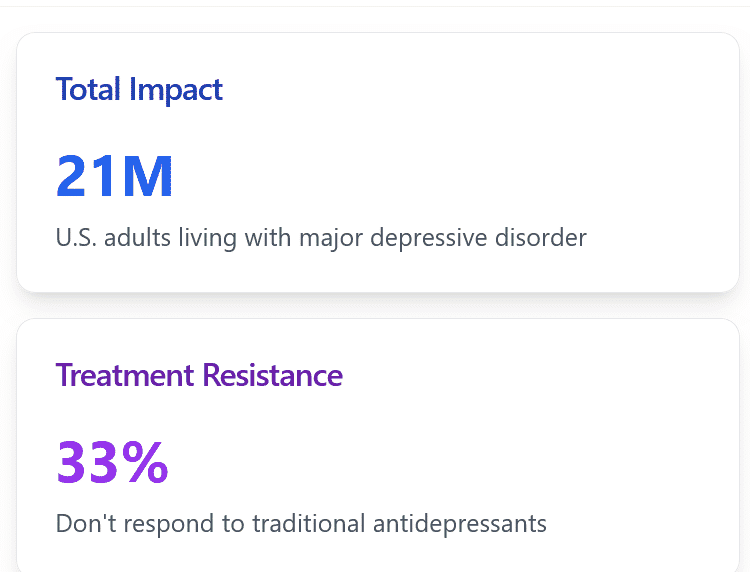Click the Treatment Resistance heading
This screenshot has width=750, height=572.
click(x=199, y=374)
